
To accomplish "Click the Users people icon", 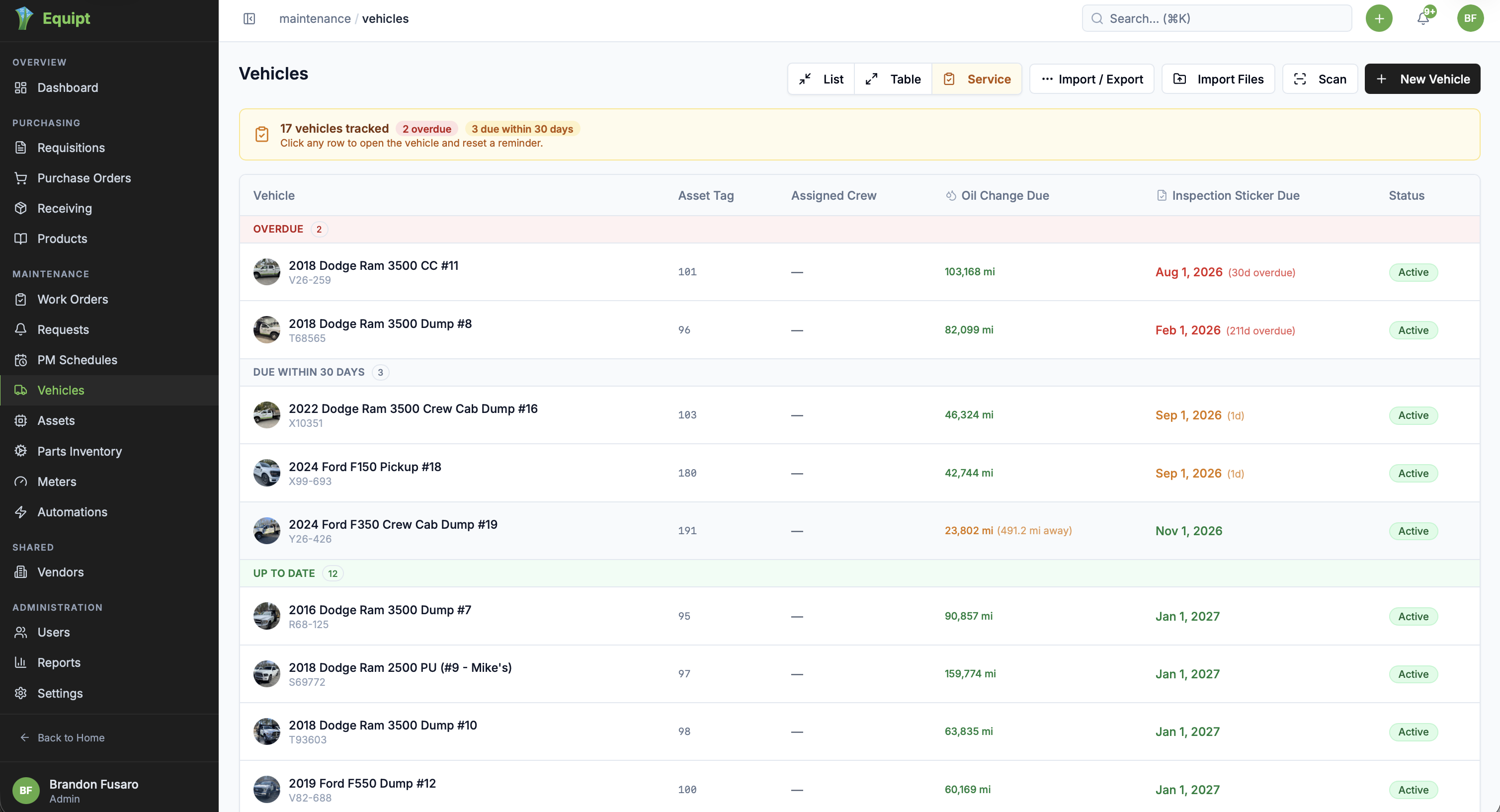I will pos(21,632).
